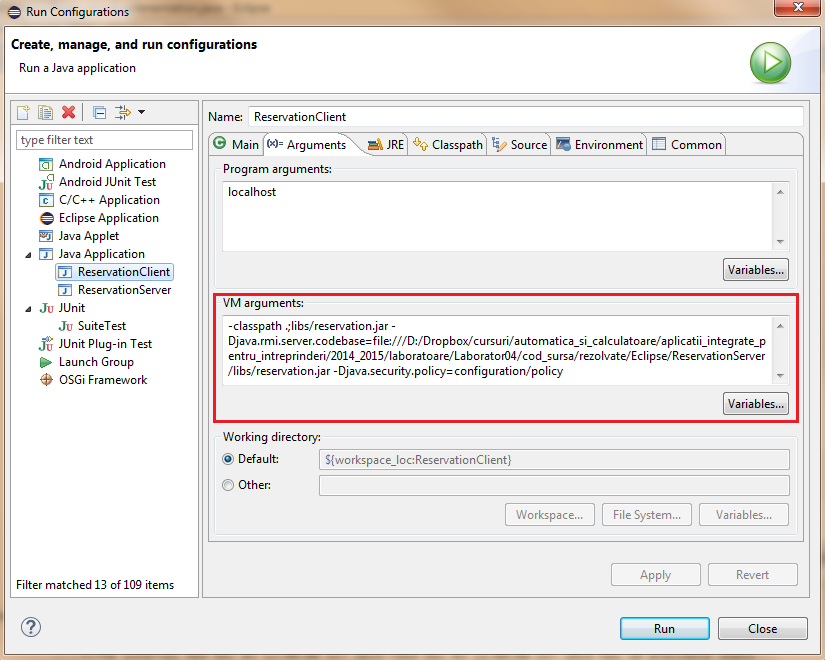Click the Launch Group icon
825x660 pixels.
coord(46,362)
